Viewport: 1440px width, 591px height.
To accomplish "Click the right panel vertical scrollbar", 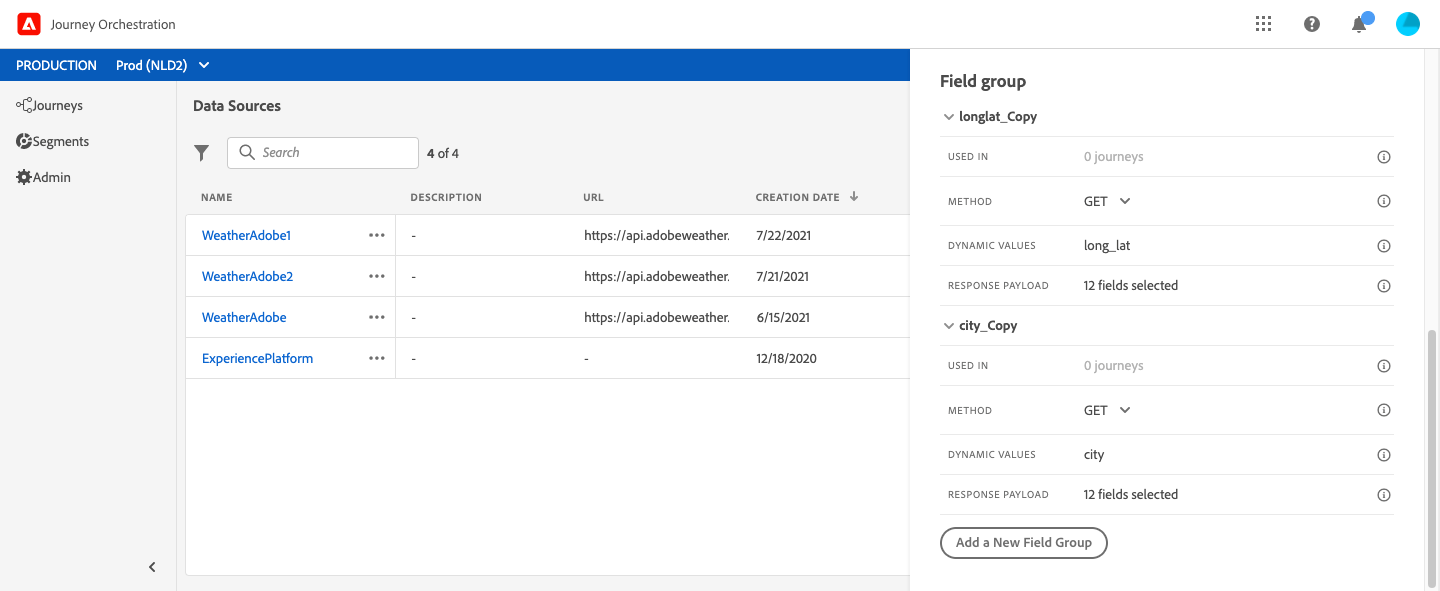I will [x=1432, y=458].
